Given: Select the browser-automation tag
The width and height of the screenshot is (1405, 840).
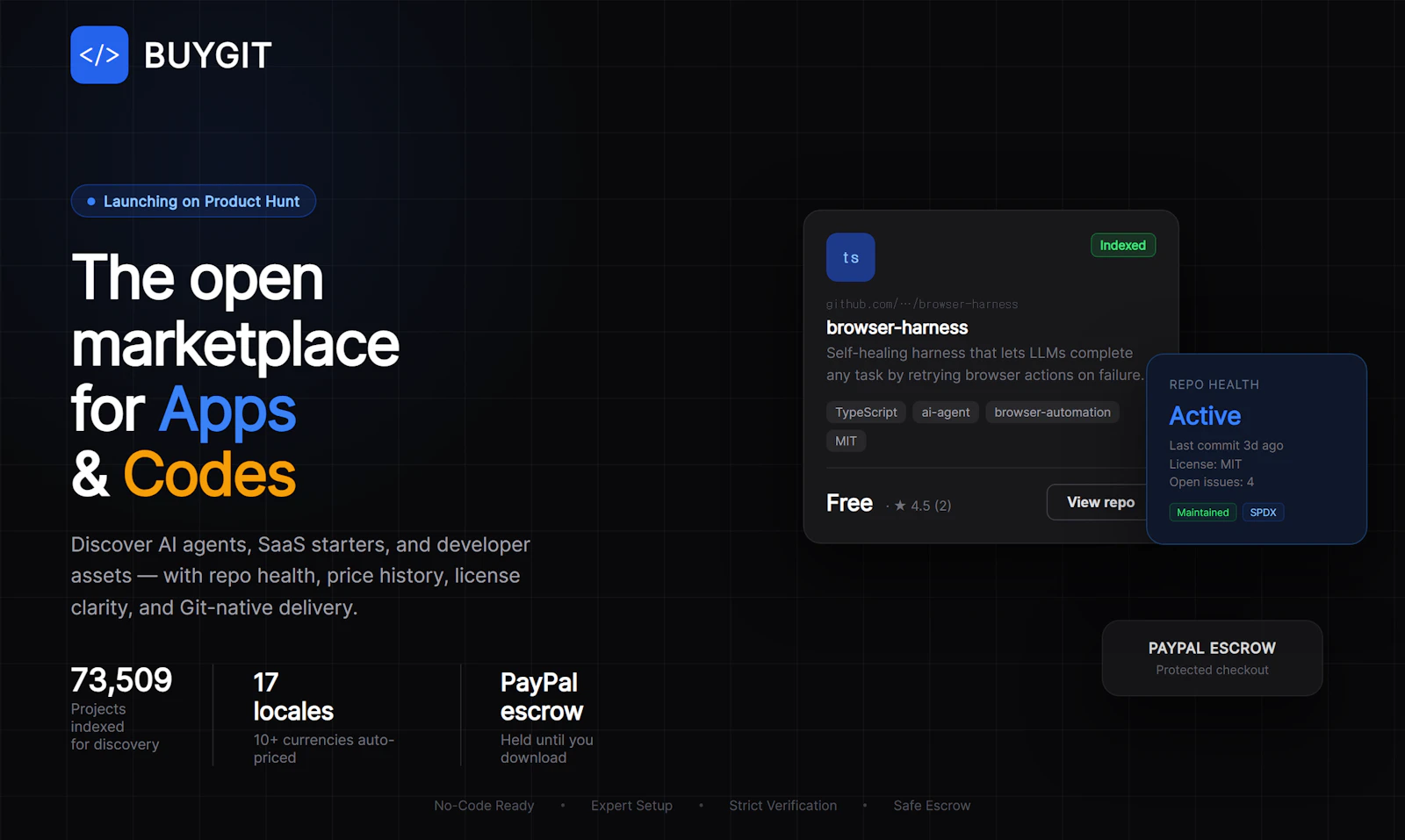Looking at the screenshot, I should click(x=1052, y=412).
